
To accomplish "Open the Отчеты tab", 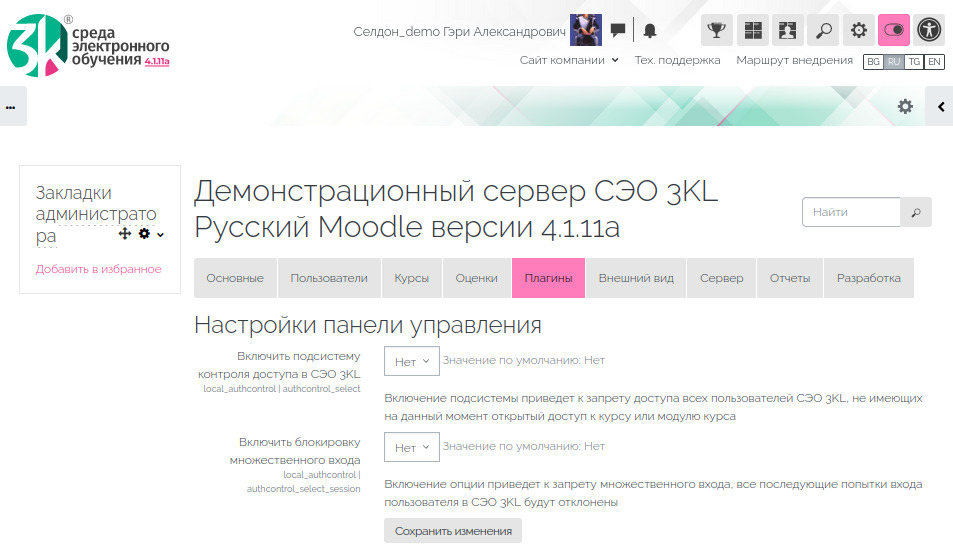I will coord(790,278).
